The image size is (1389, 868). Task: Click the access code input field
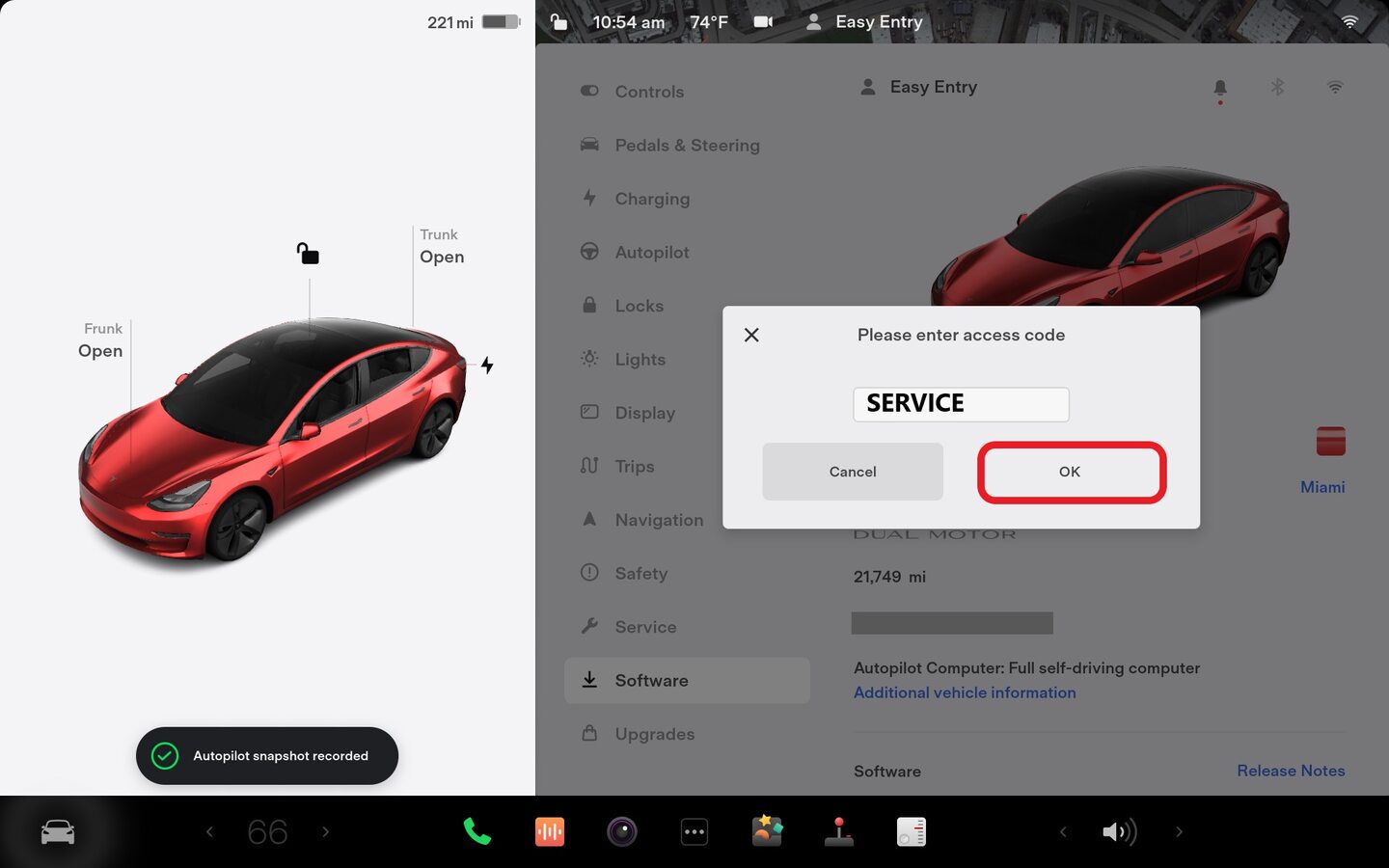click(961, 404)
